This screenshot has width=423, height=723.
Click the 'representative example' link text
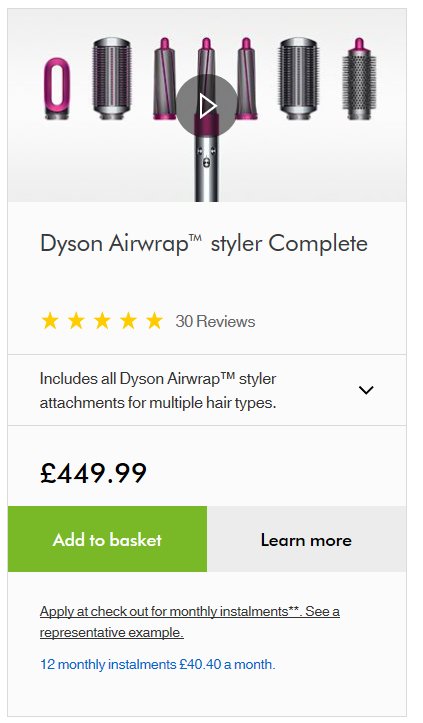pyautogui.click(x=112, y=632)
